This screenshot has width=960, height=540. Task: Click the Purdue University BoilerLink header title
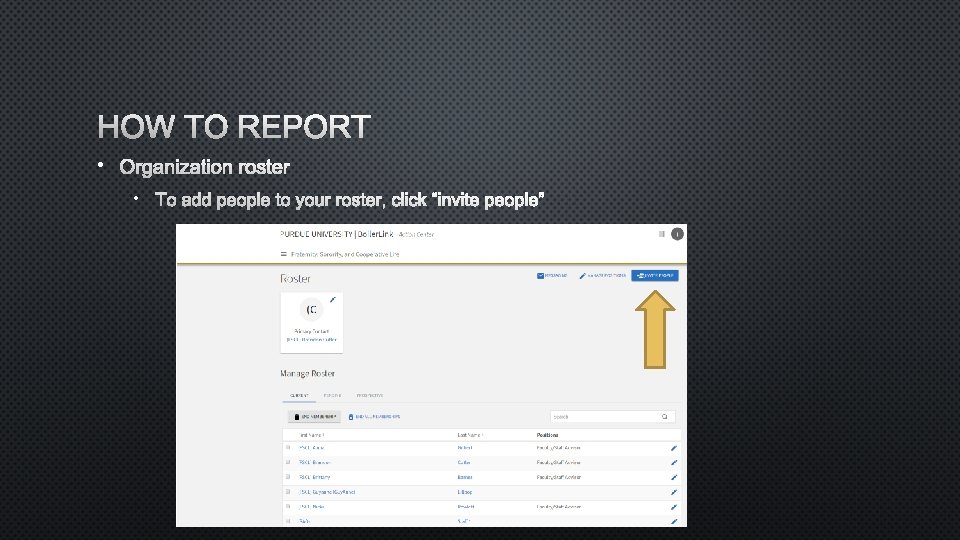337,234
